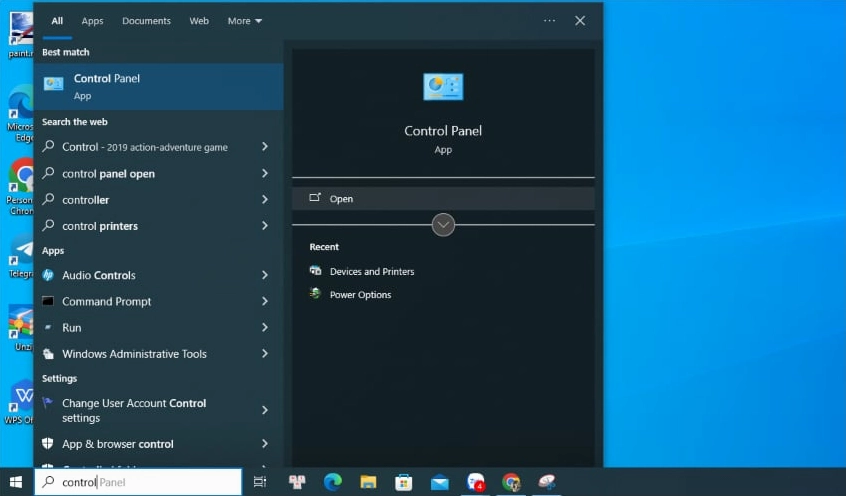Open the three-dots options menu

(549, 21)
